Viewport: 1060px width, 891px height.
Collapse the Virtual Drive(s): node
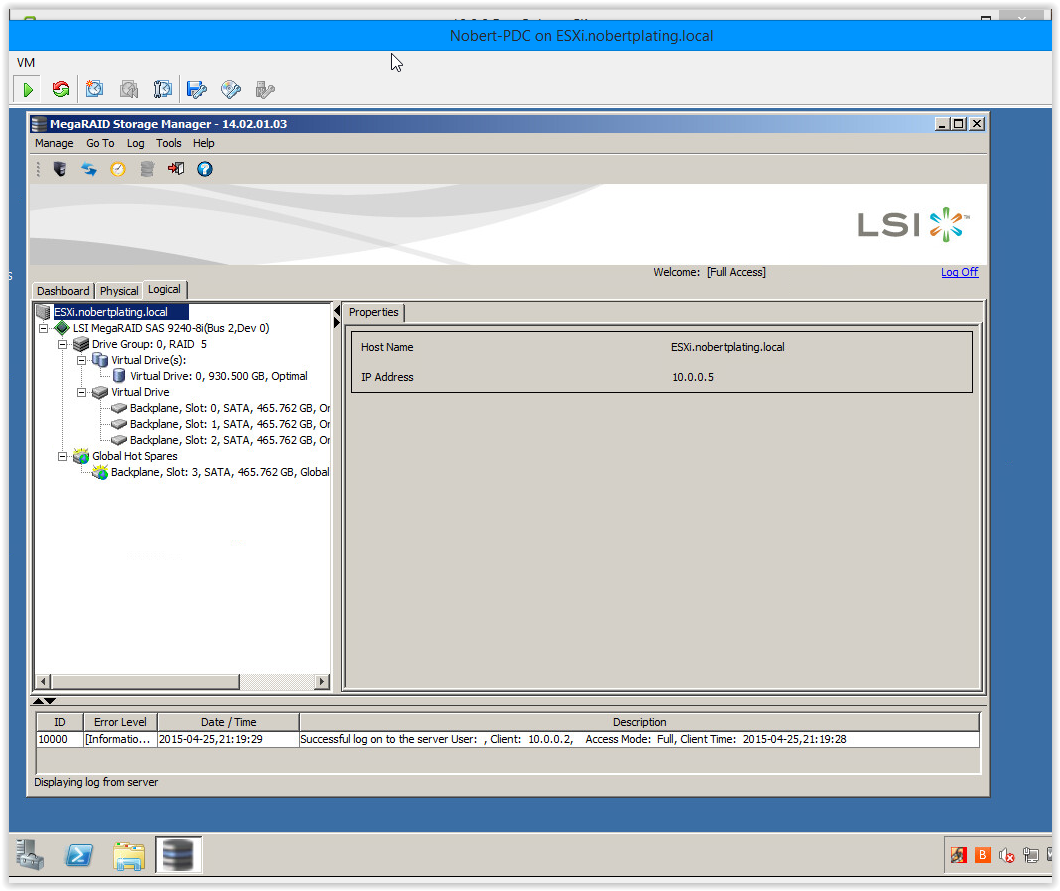81,360
